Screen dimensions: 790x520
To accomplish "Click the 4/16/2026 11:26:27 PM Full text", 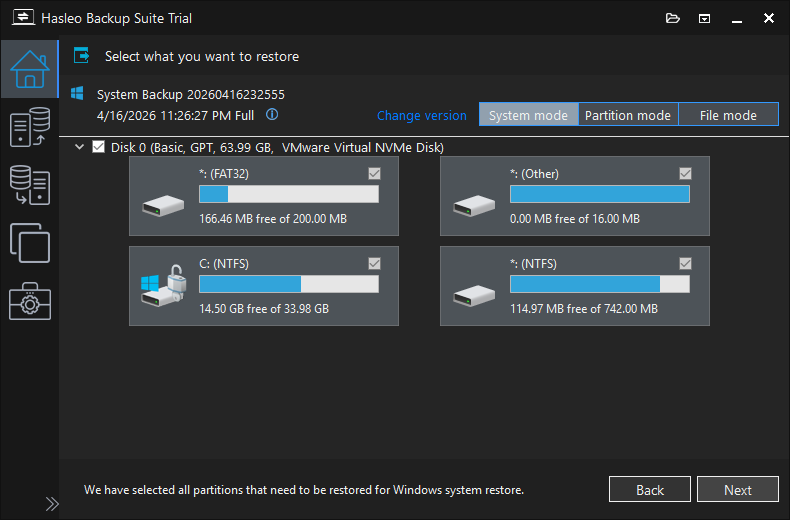I will [x=175, y=115].
